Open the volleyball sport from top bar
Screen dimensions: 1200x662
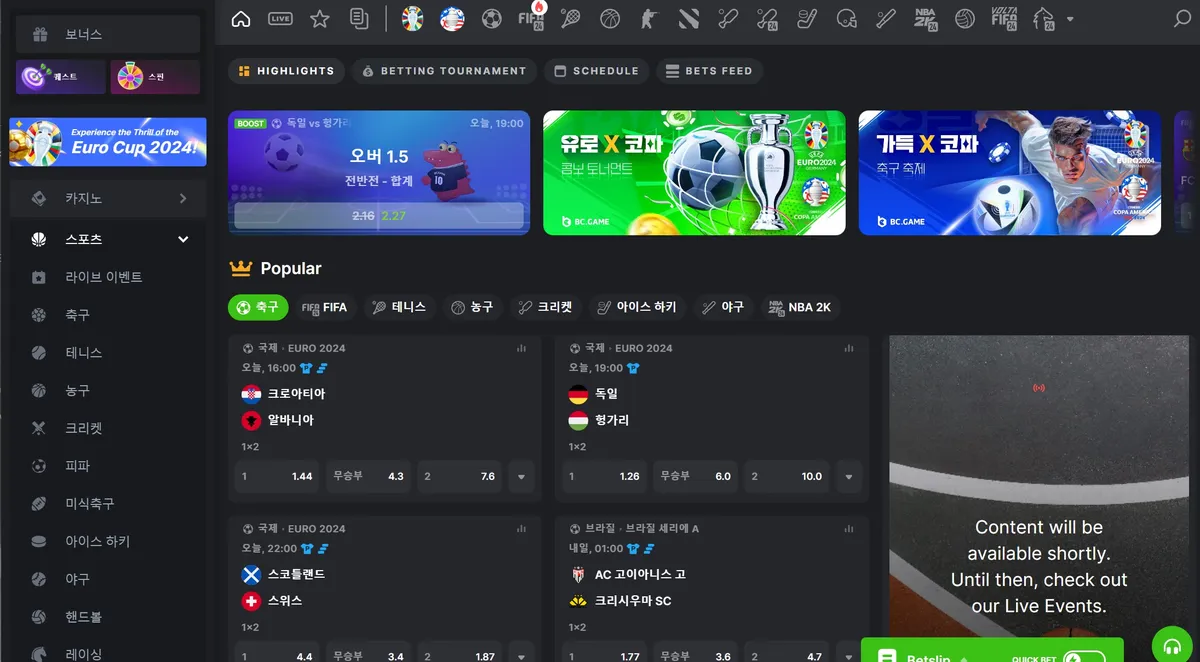(x=964, y=18)
